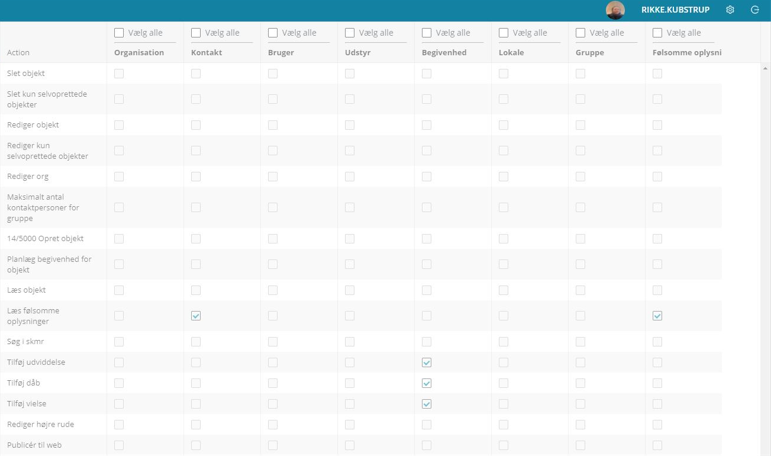Enable Vælg alle for Begivenhed column
This screenshot has width=773, height=460.
point(426,33)
